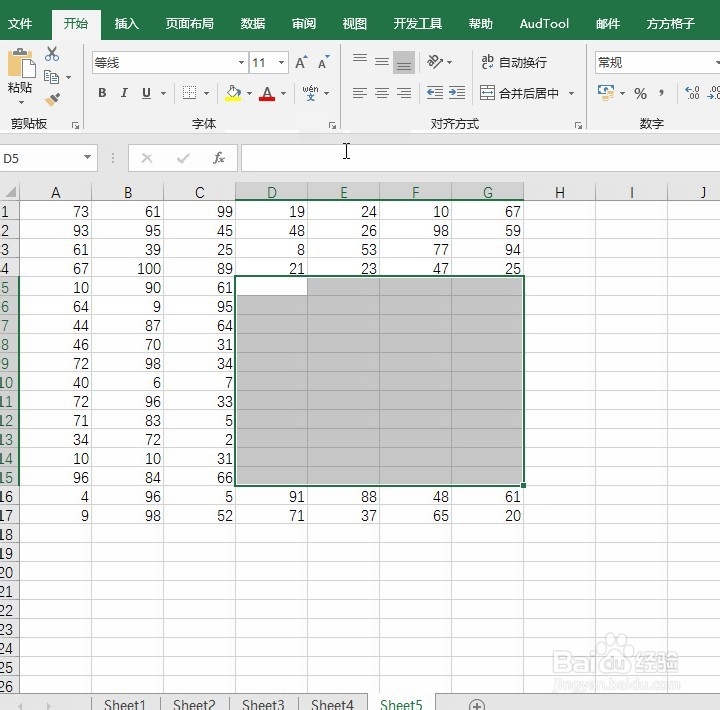Open number format box 常规
Viewport: 720px width, 710px height.
pos(658,62)
